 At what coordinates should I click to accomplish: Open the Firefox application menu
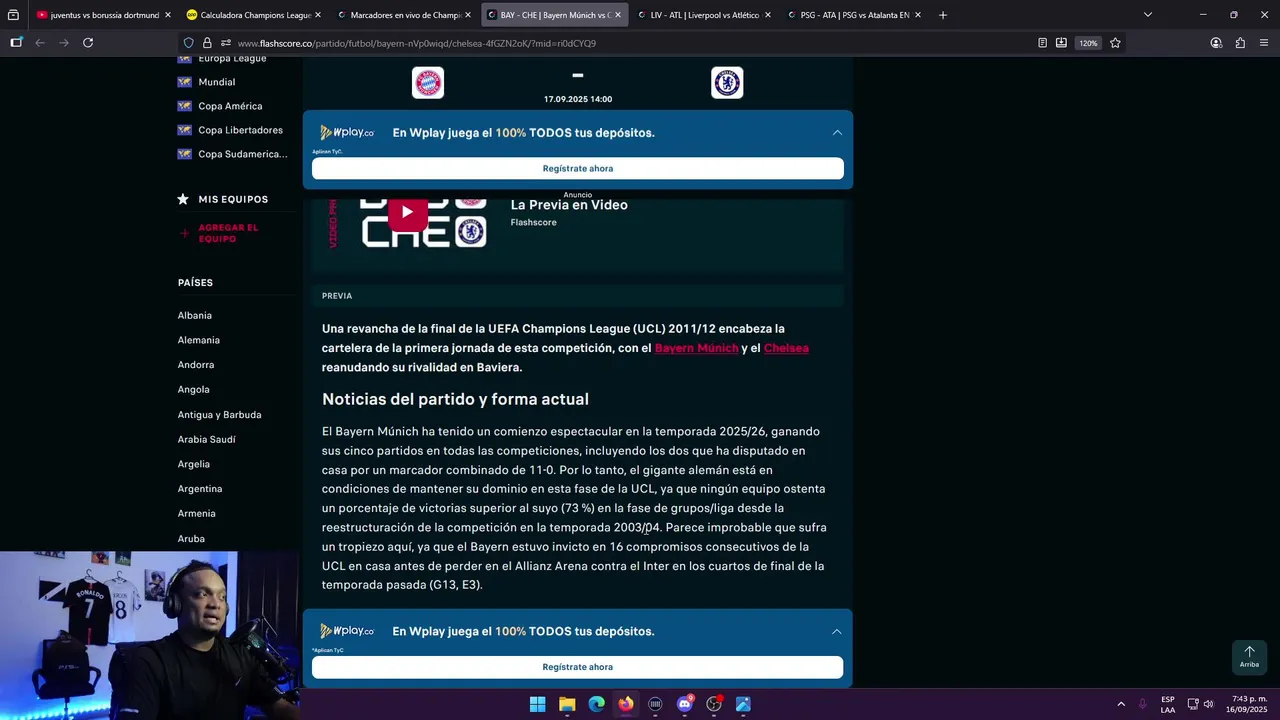[x=1264, y=43]
